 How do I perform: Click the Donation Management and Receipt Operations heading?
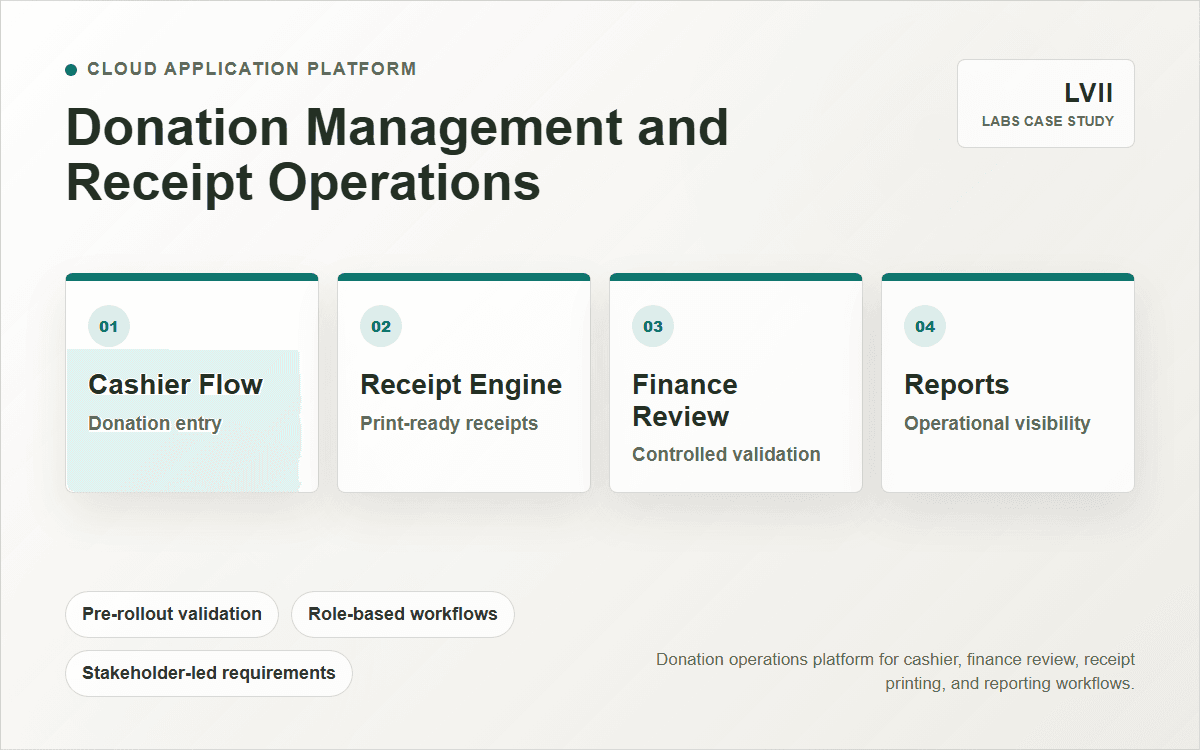click(x=397, y=155)
